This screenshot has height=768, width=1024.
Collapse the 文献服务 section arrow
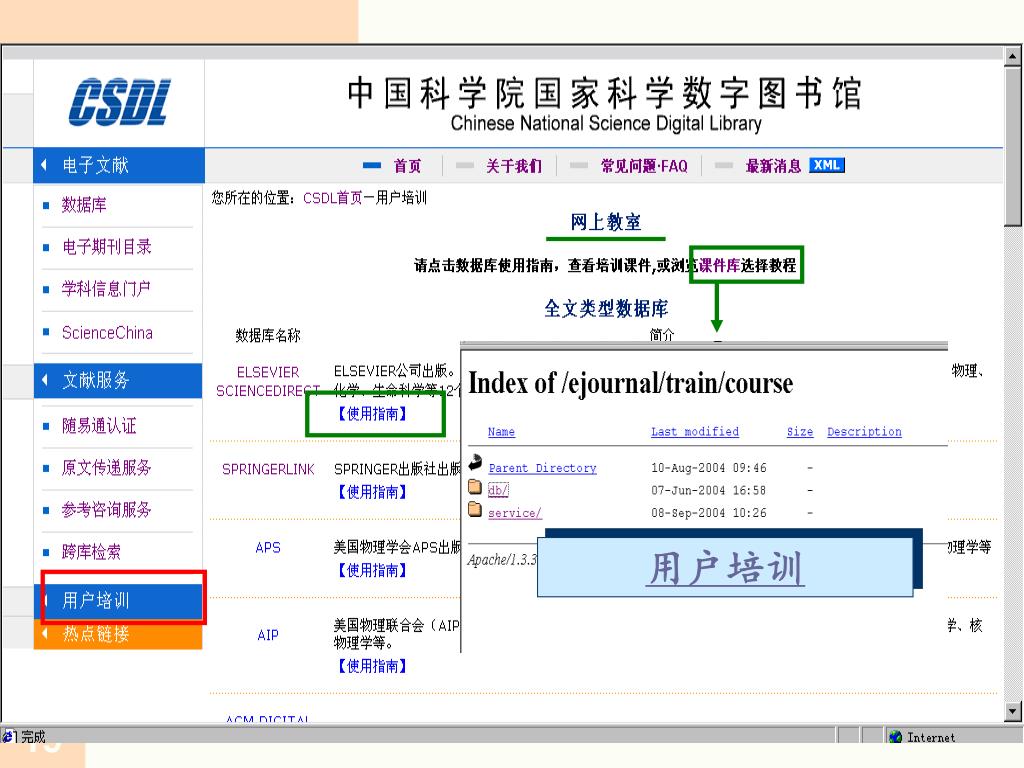[44, 379]
